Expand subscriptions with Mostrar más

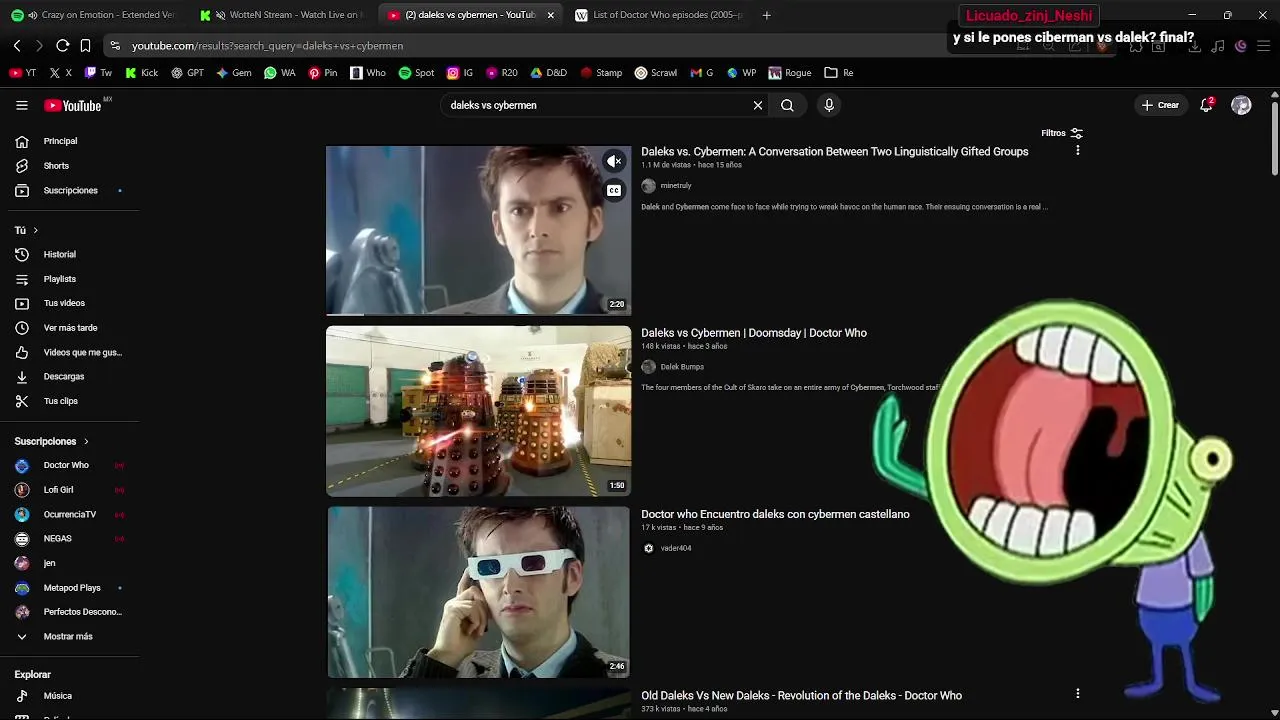point(70,636)
